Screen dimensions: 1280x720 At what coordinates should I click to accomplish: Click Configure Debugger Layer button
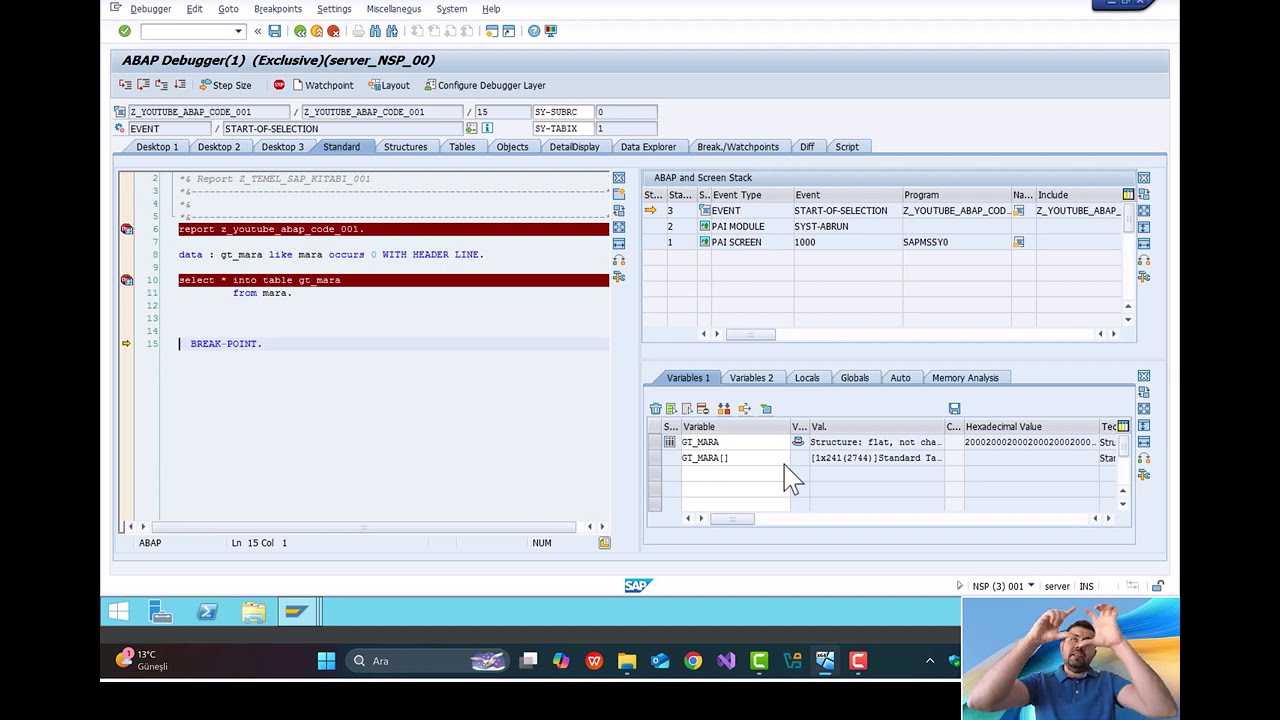(485, 85)
